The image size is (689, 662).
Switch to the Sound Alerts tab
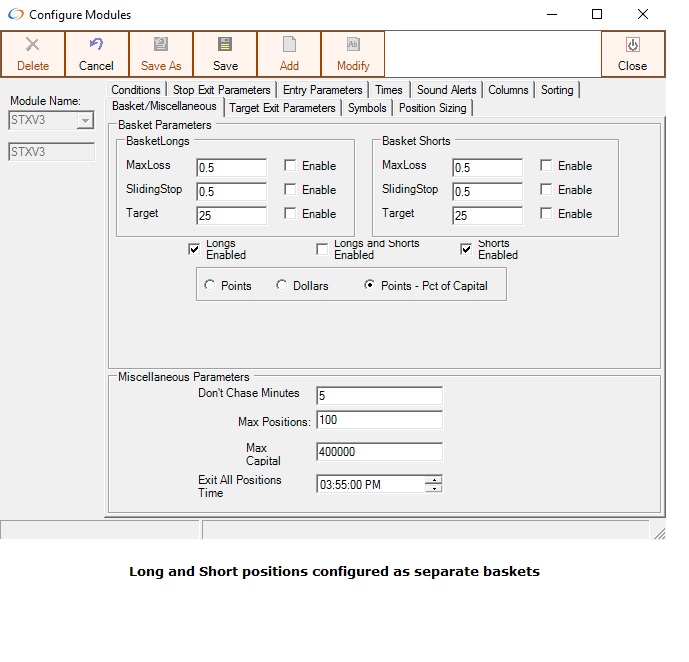click(x=446, y=90)
